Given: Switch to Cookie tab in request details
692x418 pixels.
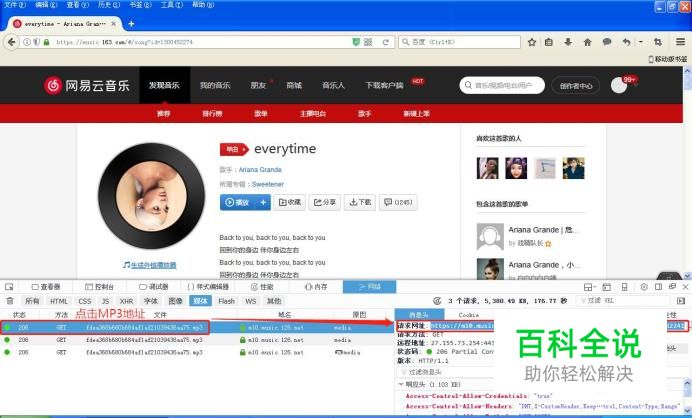Looking at the screenshot, I should click(469, 315).
